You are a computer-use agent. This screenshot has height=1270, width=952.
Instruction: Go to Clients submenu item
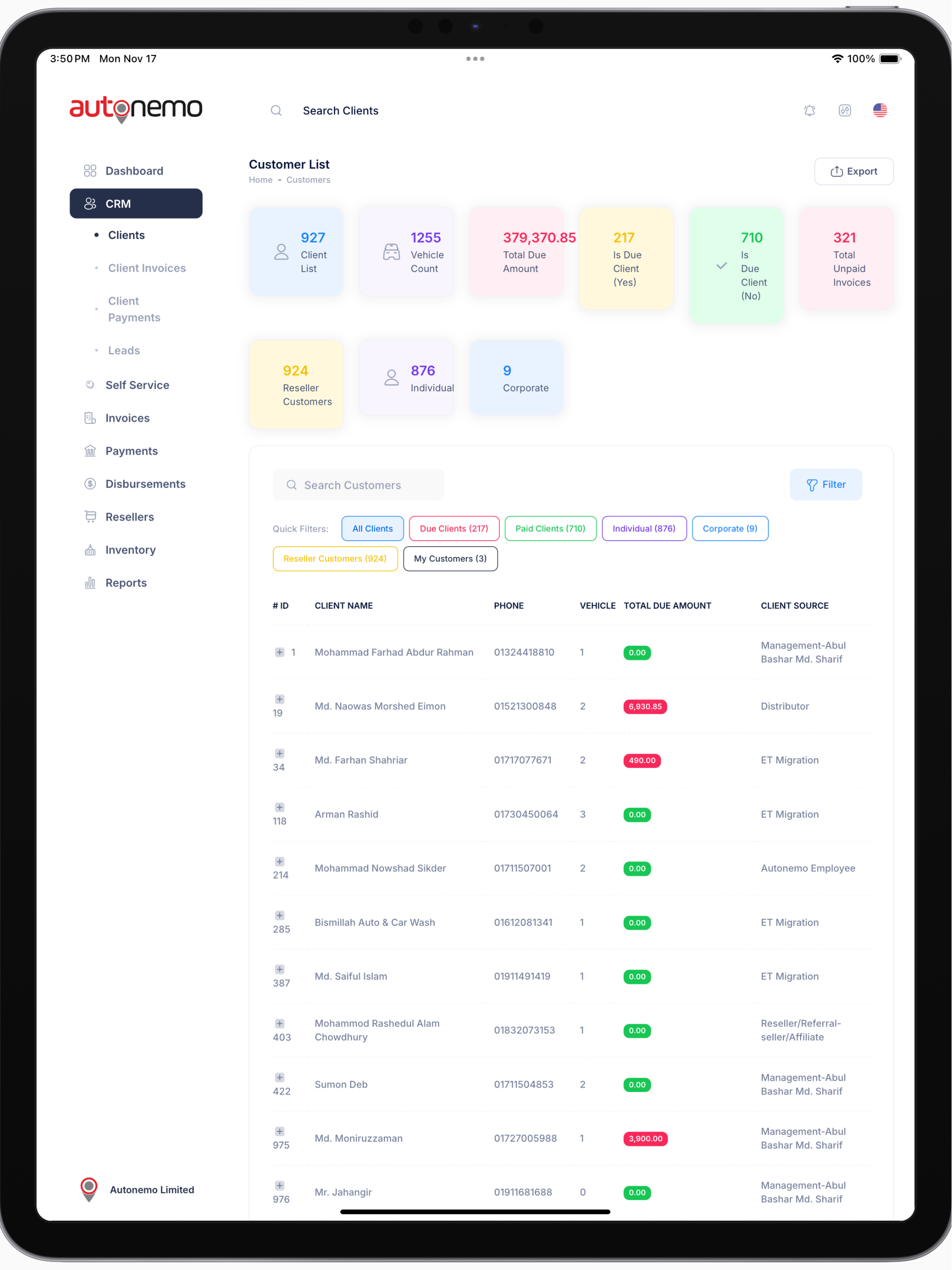(126, 235)
